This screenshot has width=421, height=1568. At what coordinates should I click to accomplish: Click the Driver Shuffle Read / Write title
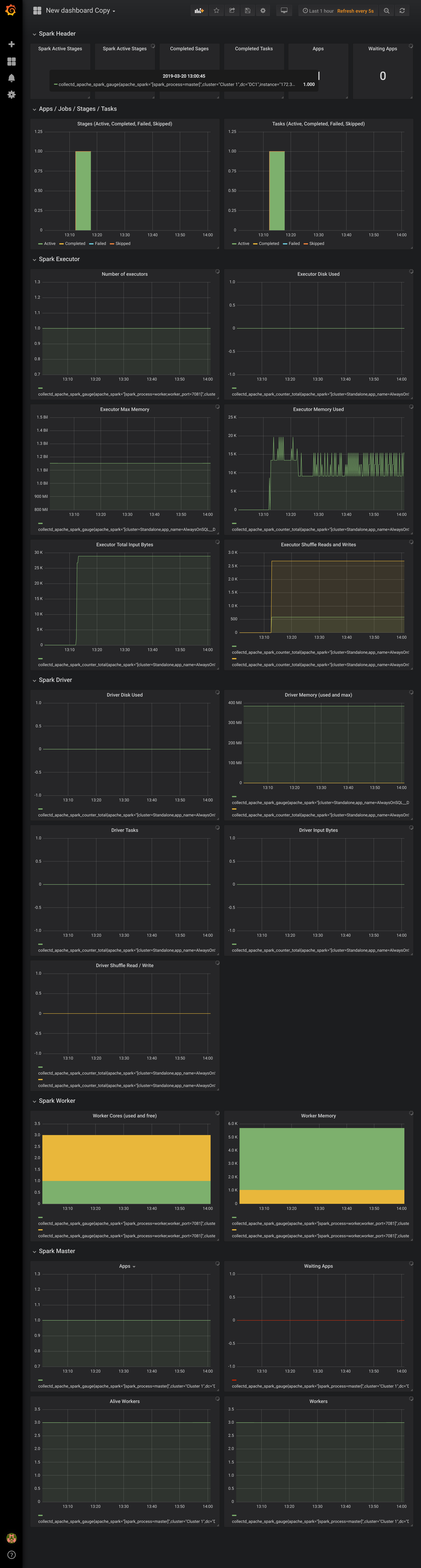click(125, 965)
